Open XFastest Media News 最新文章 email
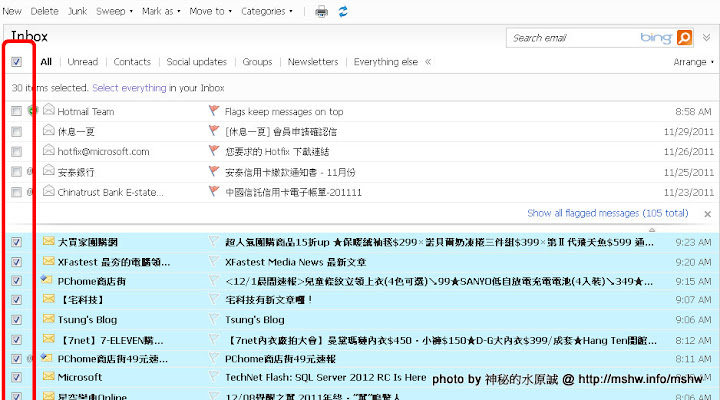 [x=295, y=262]
